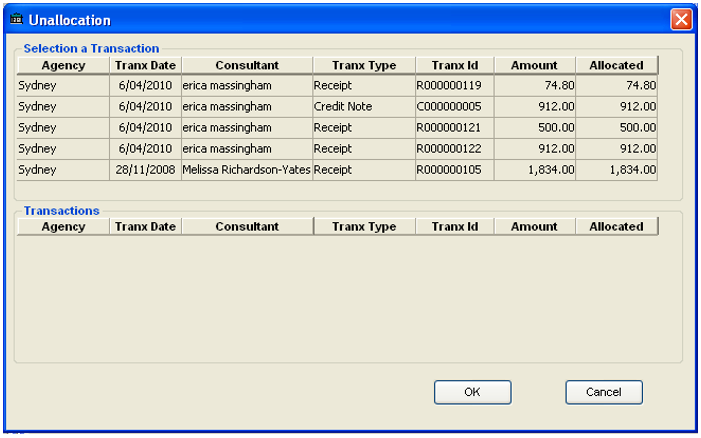Viewport: 701px width, 438px height.
Task: Sort top table by Agency header
Action: coord(63,65)
